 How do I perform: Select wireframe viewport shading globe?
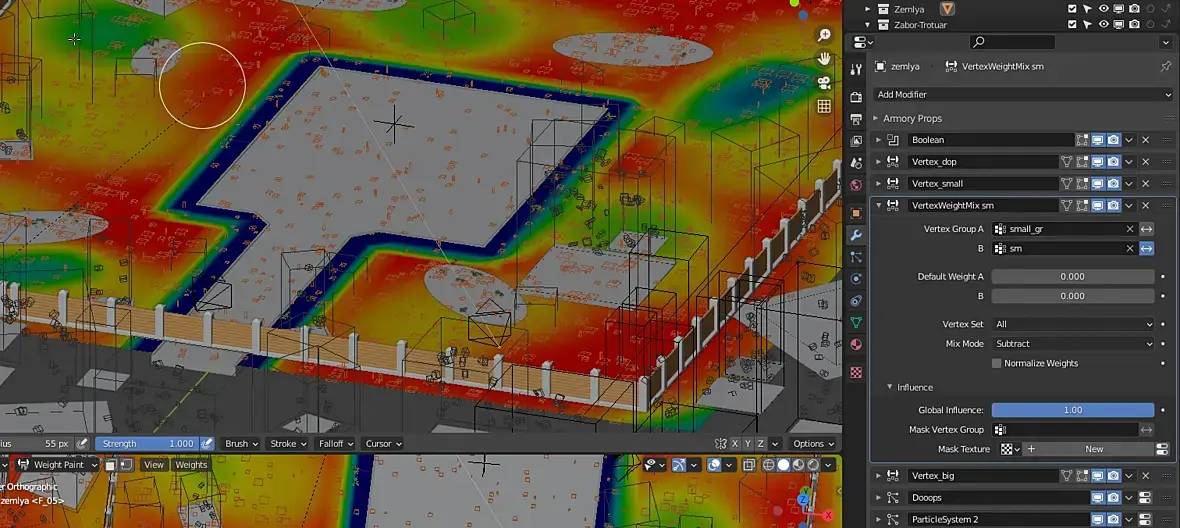(x=769, y=465)
